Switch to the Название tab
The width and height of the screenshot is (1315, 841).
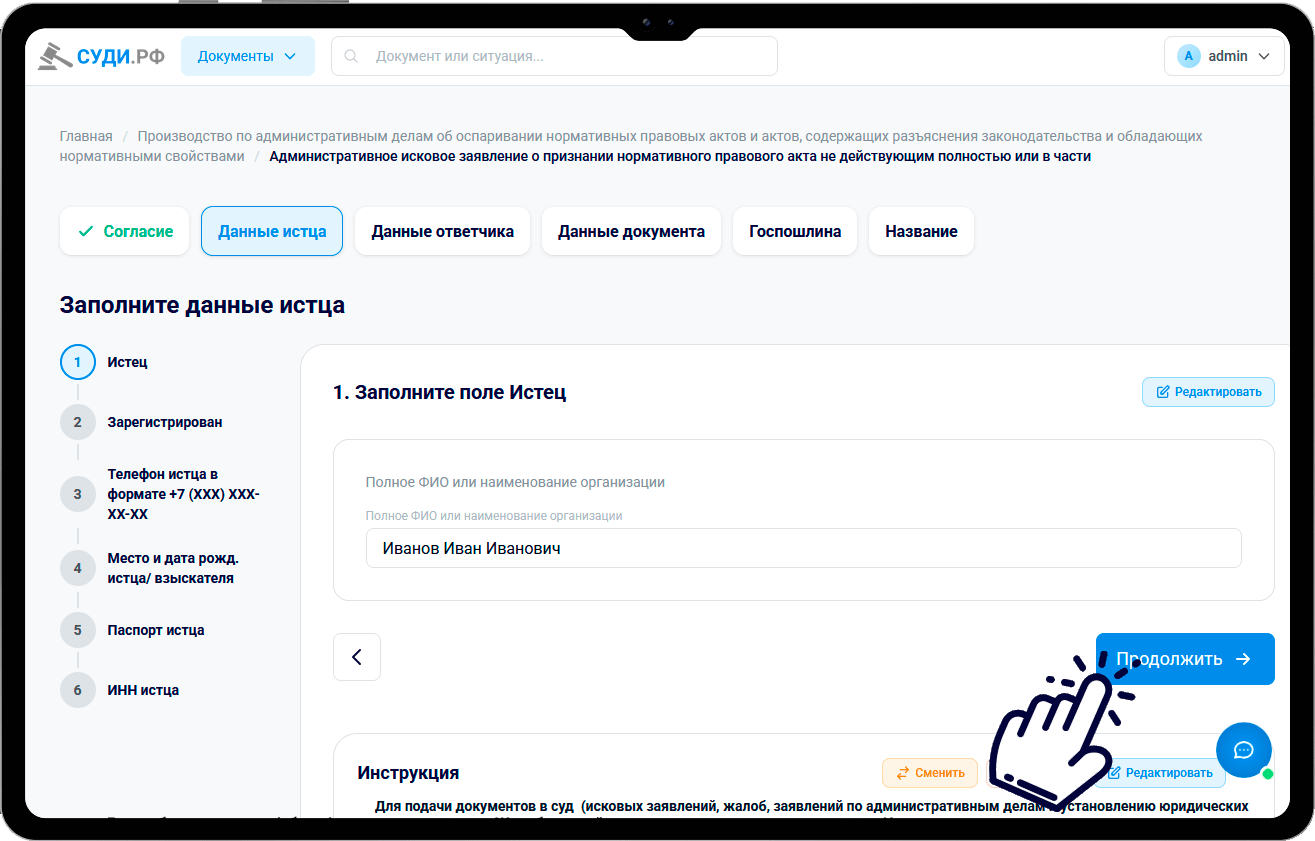[x=920, y=230]
